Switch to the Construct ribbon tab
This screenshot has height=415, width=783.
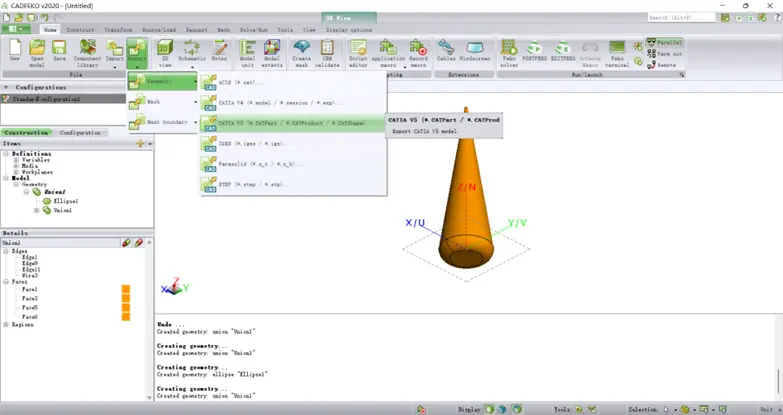[x=80, y=30]
